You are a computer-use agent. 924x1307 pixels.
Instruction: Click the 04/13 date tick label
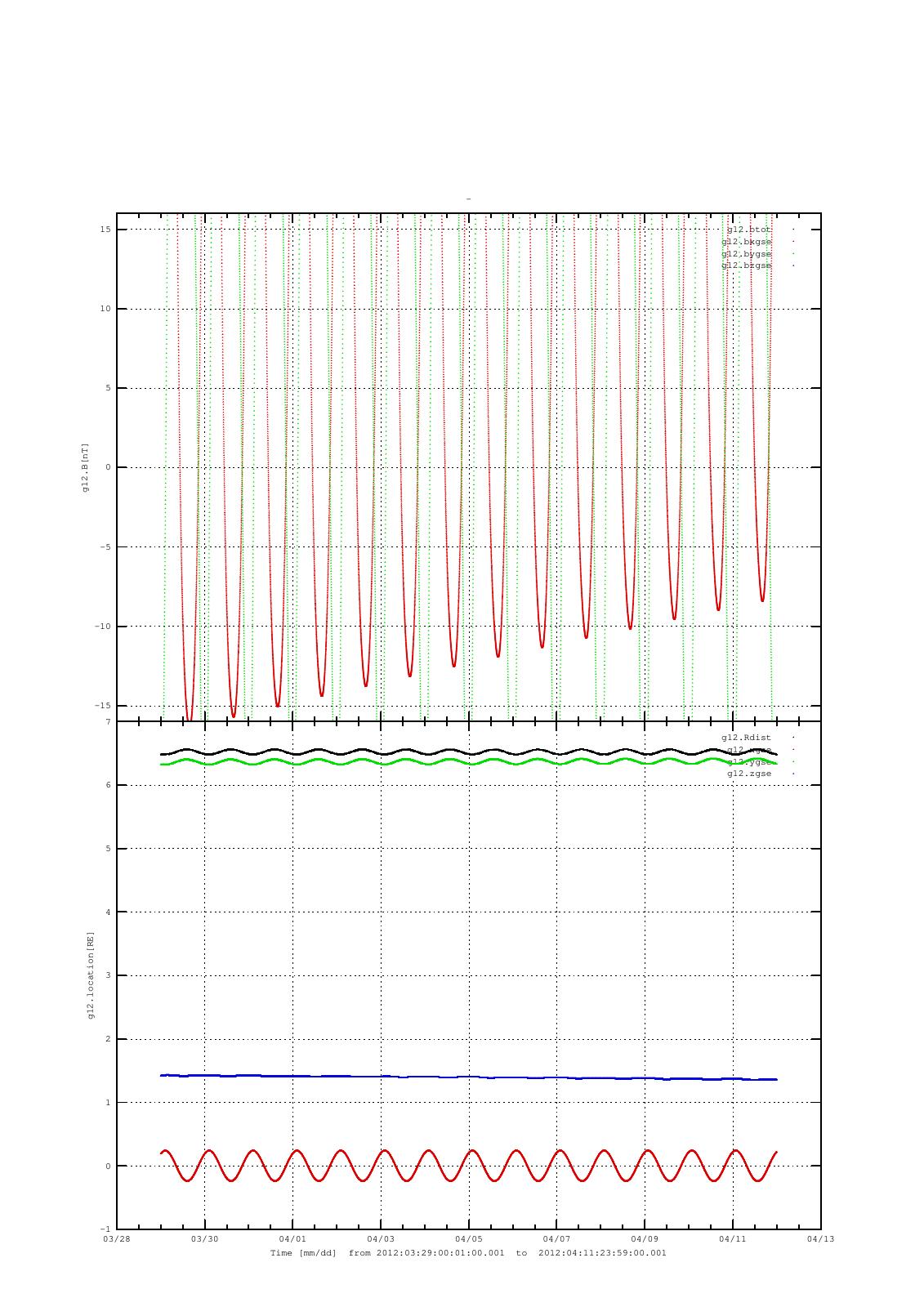point(821,1239)
